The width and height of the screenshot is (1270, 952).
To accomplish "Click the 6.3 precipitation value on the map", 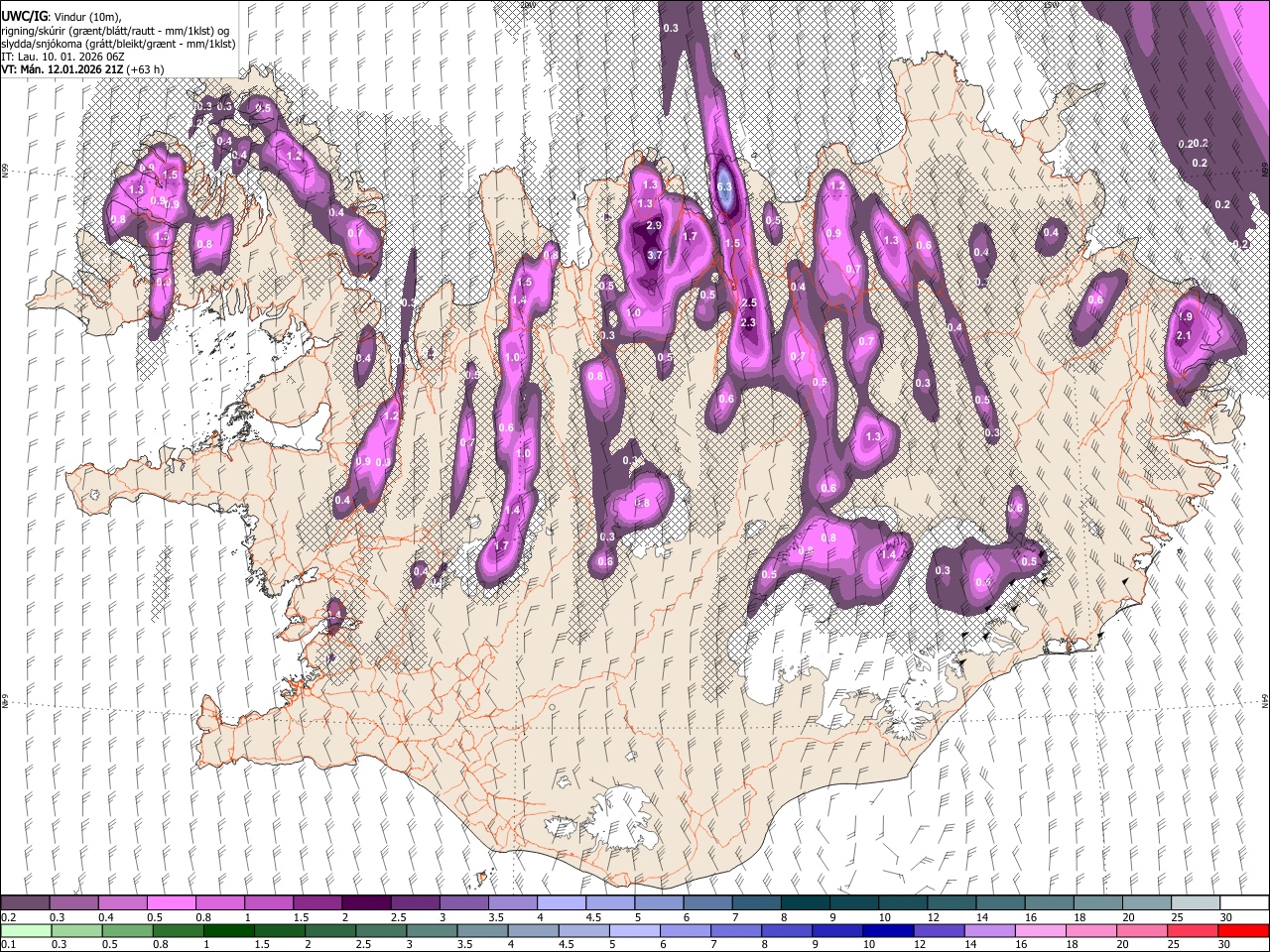I will coord(724,186).
